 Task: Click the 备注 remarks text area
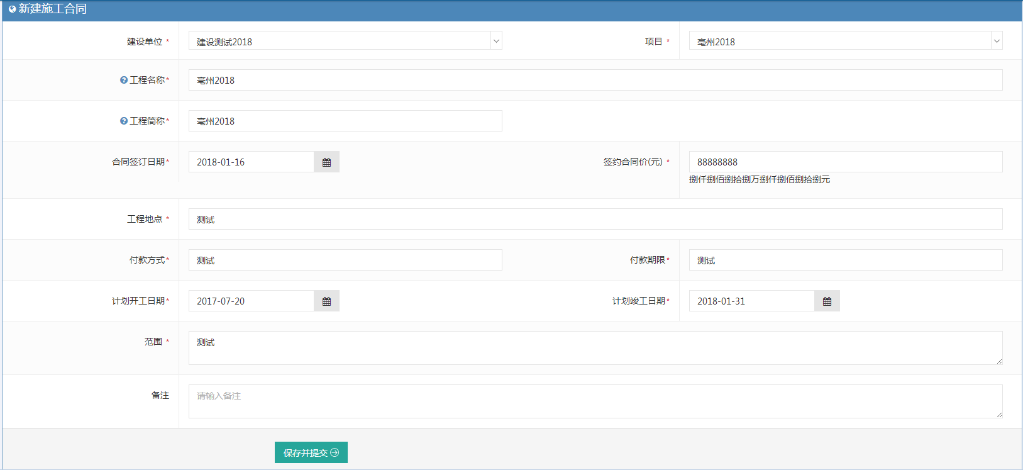click(595, 401)
